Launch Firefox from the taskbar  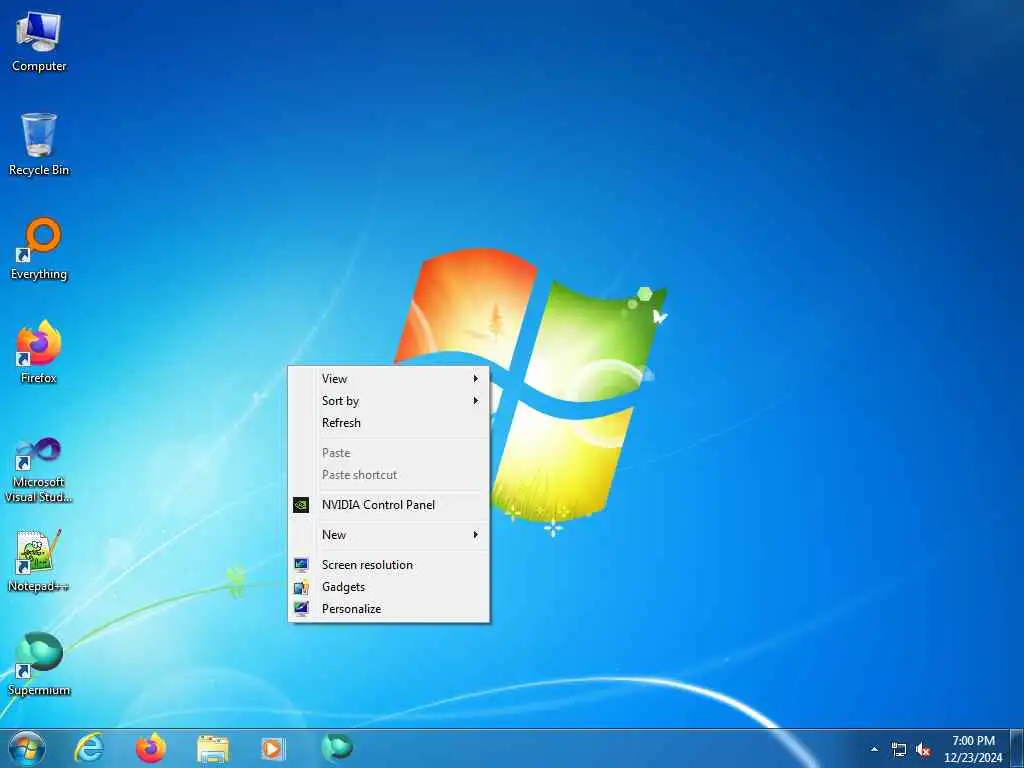pyautogui.click(x=151, y=748)
